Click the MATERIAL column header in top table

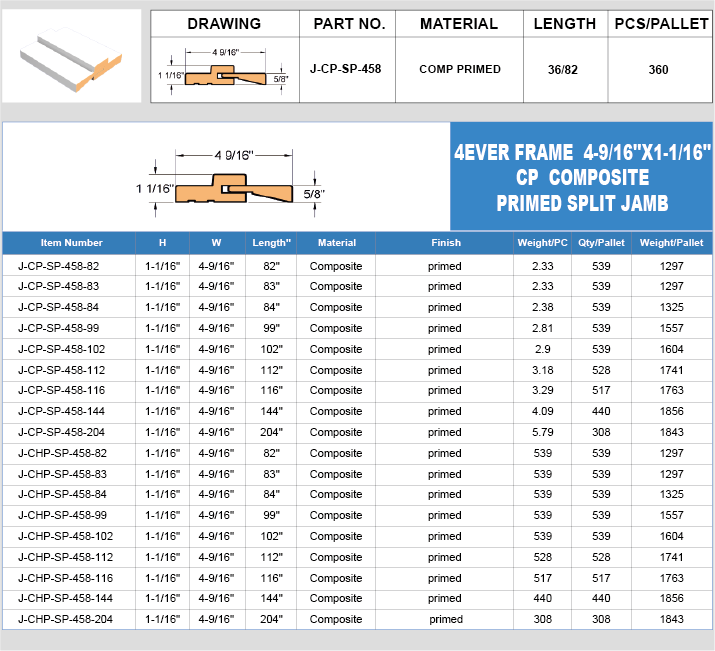click(459, 24)
